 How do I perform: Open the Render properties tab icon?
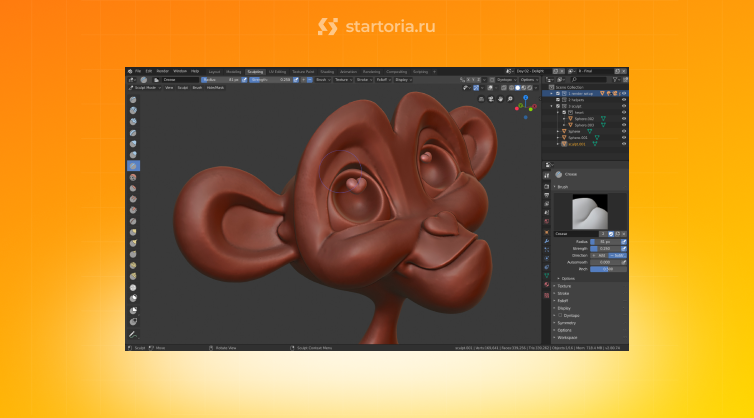coord(547,186)
